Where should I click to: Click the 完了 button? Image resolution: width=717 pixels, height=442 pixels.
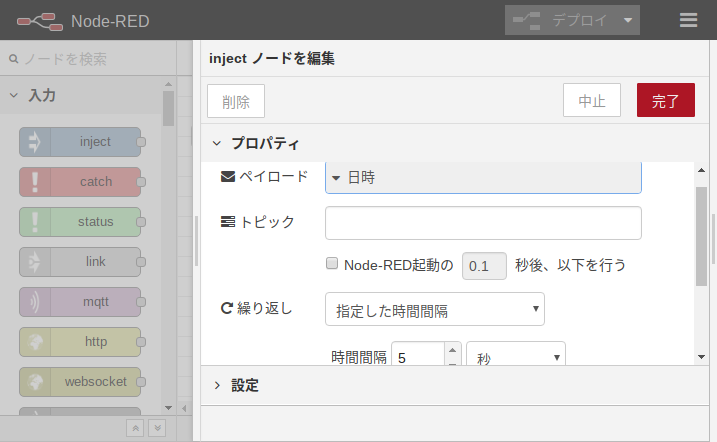tap(665, 101)
